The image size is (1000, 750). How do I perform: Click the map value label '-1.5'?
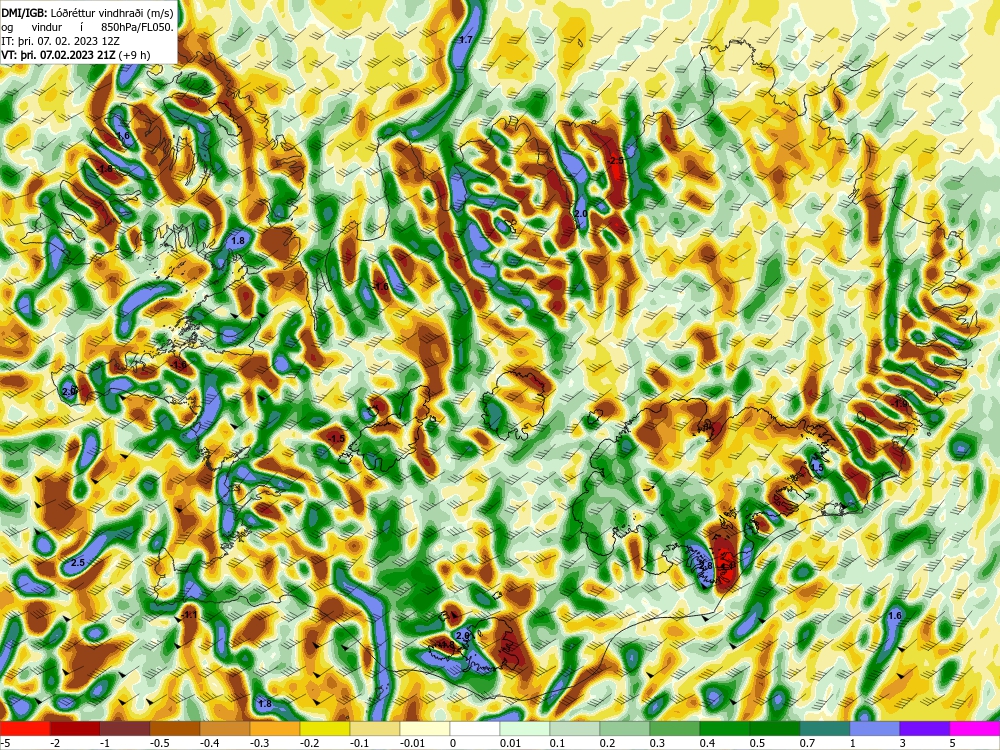pyautogui.click(x=336, y=439)
